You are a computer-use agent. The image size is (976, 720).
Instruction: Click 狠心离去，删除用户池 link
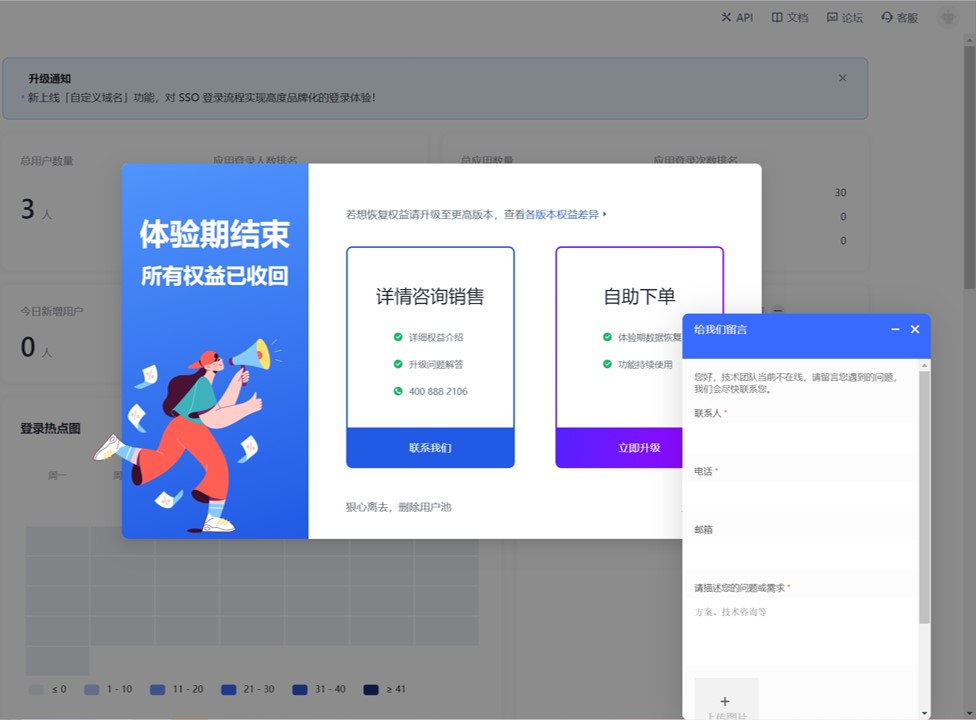point(398,507)
